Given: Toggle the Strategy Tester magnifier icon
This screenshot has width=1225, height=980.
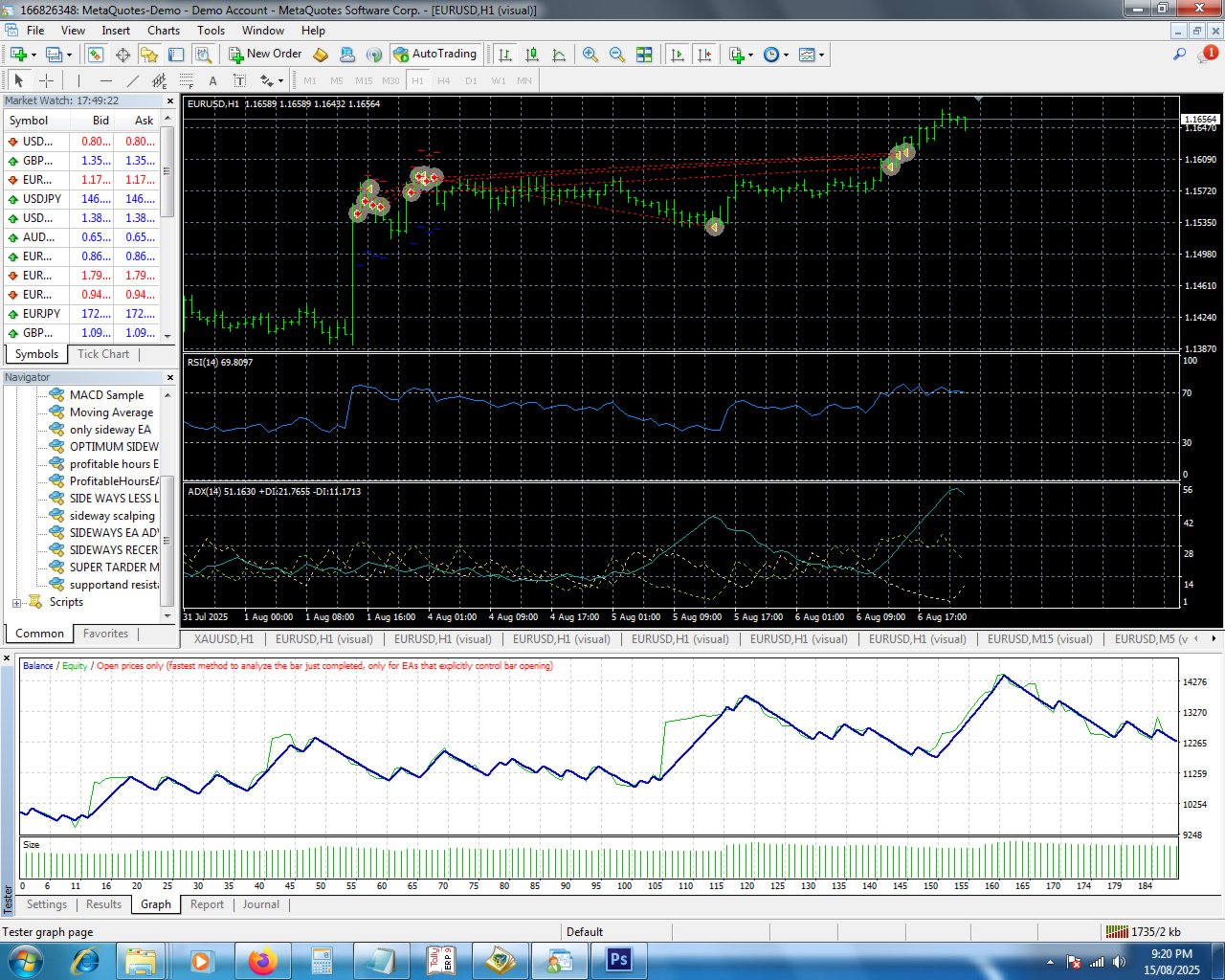Looking at the screenshot, I should 201,55.
